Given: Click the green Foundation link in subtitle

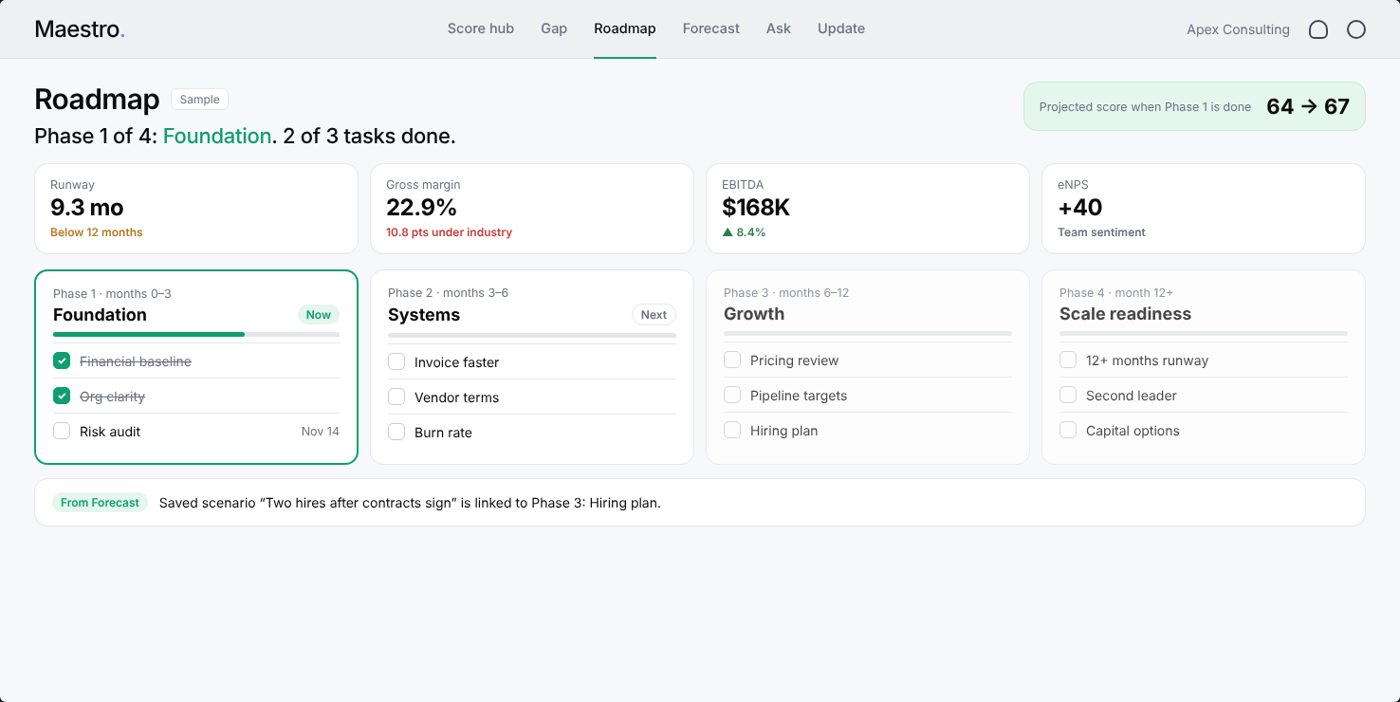Looking at the screenshot, I should click(x=217, y=136).
